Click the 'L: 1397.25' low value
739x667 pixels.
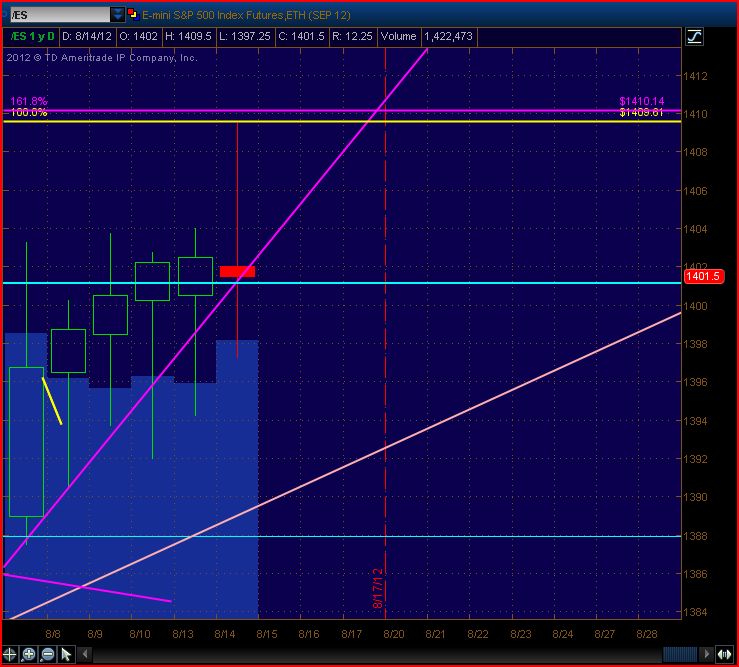point(245,36)
